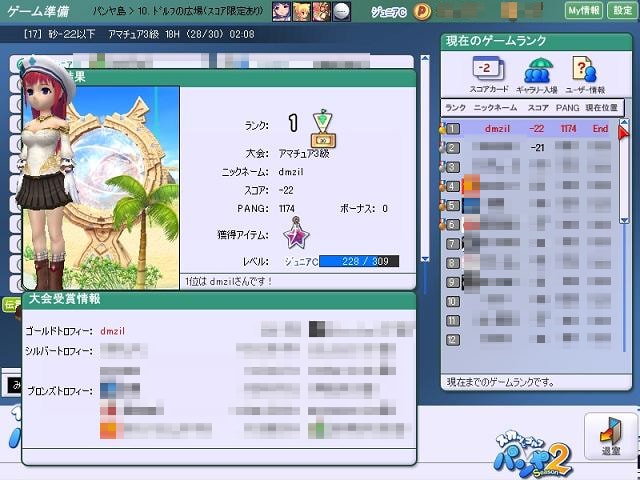Select rank badge 4 in game rank list
Screen dimensions: 640x480
tap(452, 186)
